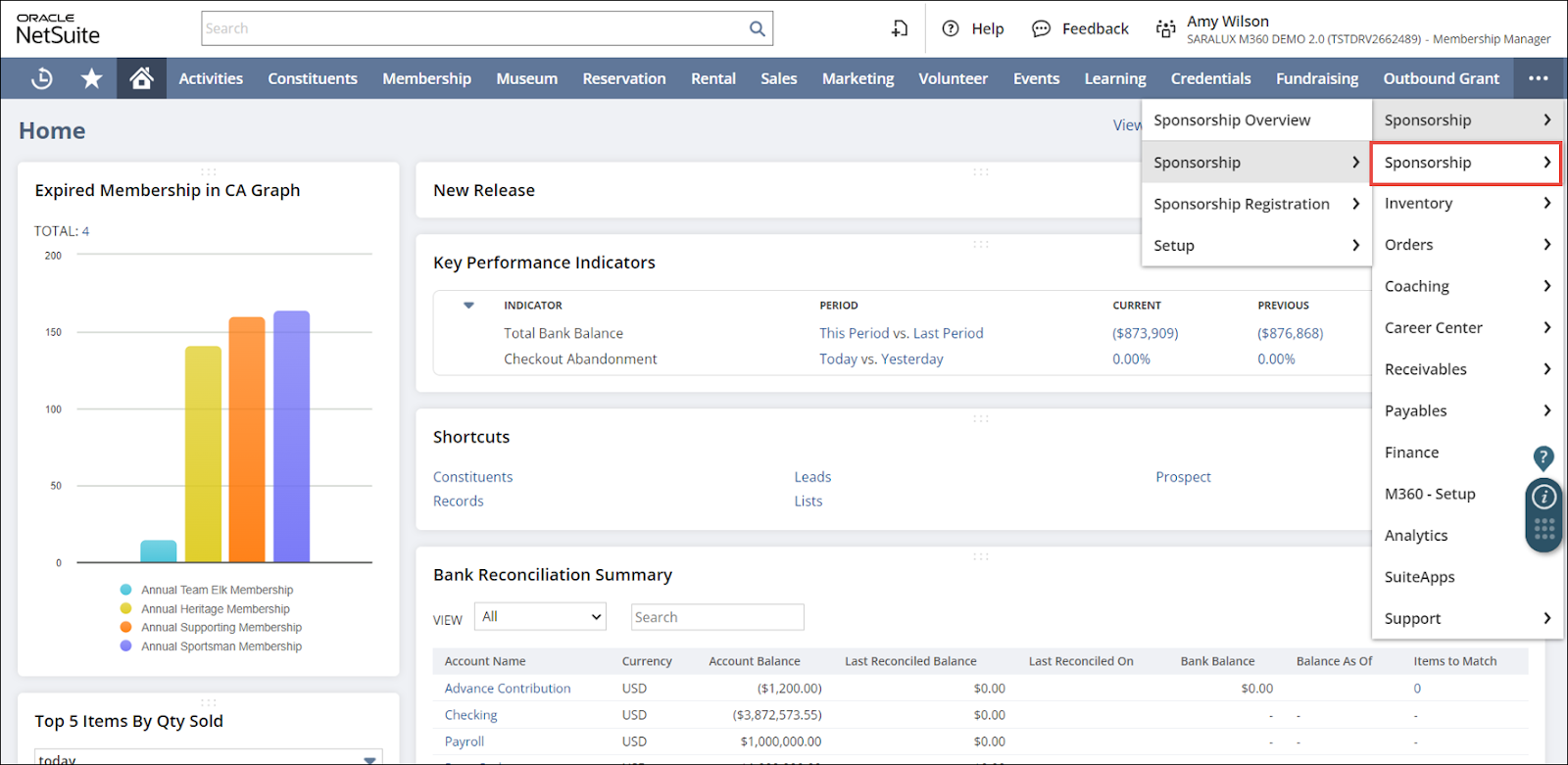Viewport: 1568px width, 765px height.
Task: Click the Recent Records clock icon
Action: pos(42,78)
